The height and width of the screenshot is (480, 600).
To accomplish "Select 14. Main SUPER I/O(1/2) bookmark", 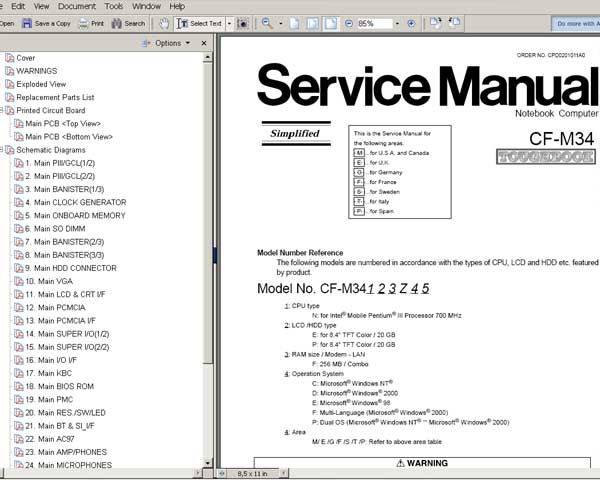I will pos(67,334).
